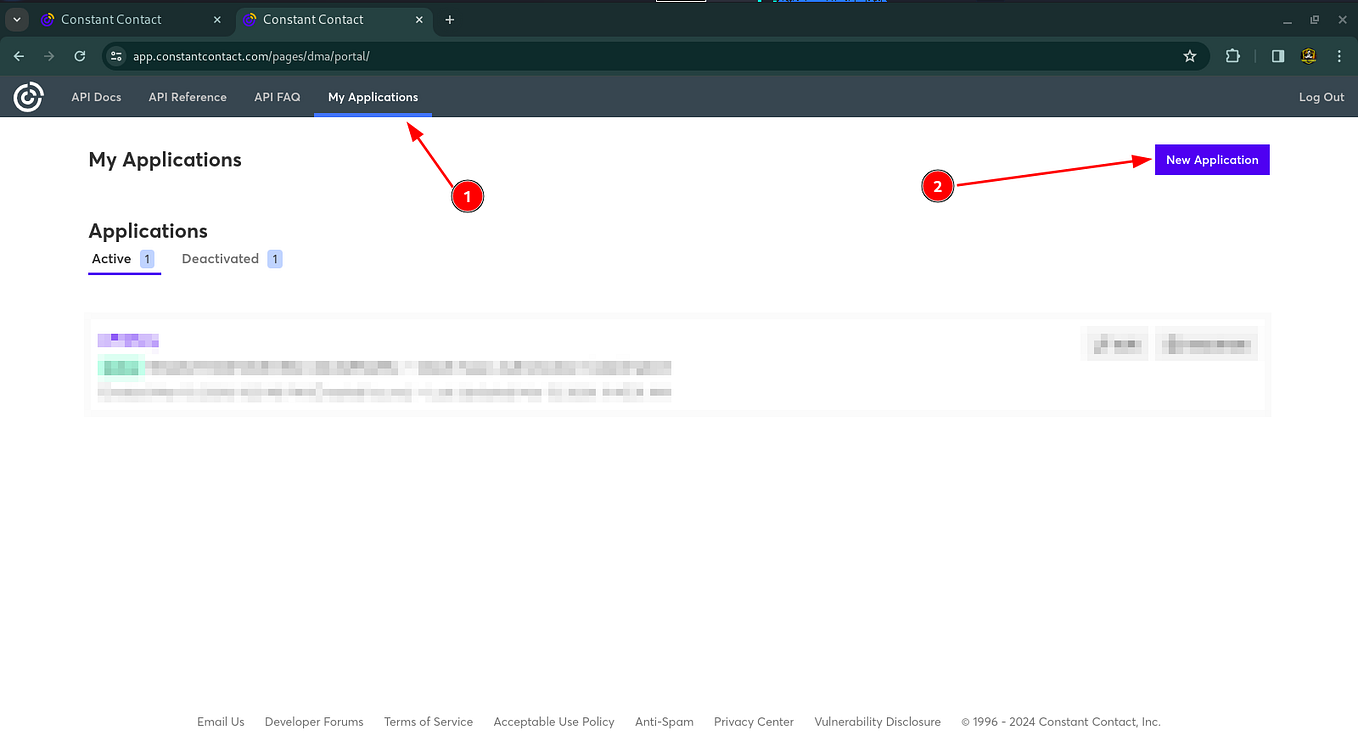Open the API Docs menu item
This screenshot has height=737, width=1358.
point(96,96)
